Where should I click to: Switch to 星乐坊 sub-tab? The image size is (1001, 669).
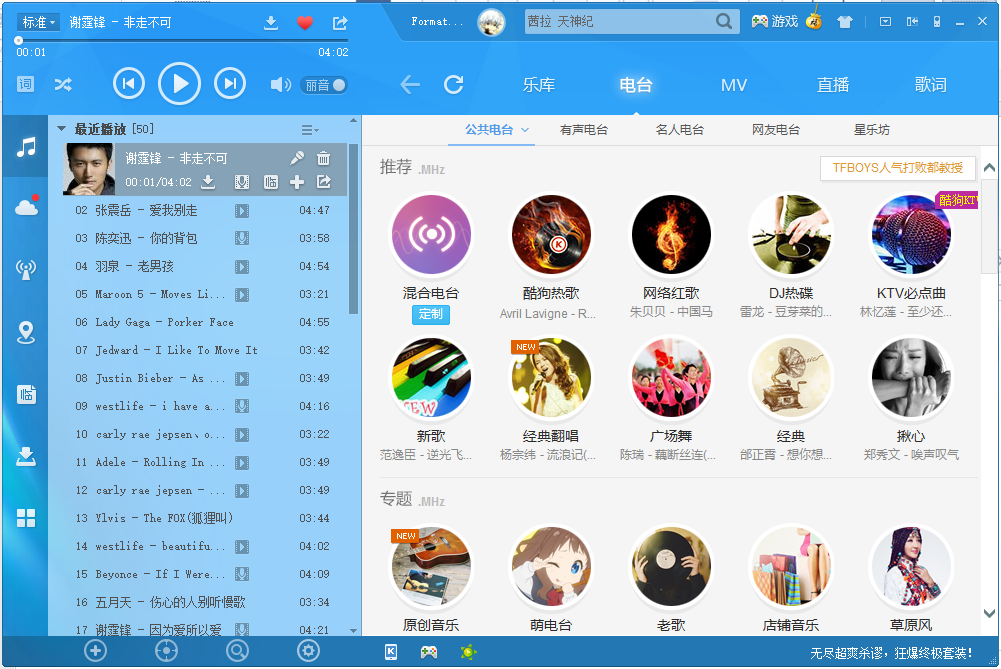coord(871,130)
